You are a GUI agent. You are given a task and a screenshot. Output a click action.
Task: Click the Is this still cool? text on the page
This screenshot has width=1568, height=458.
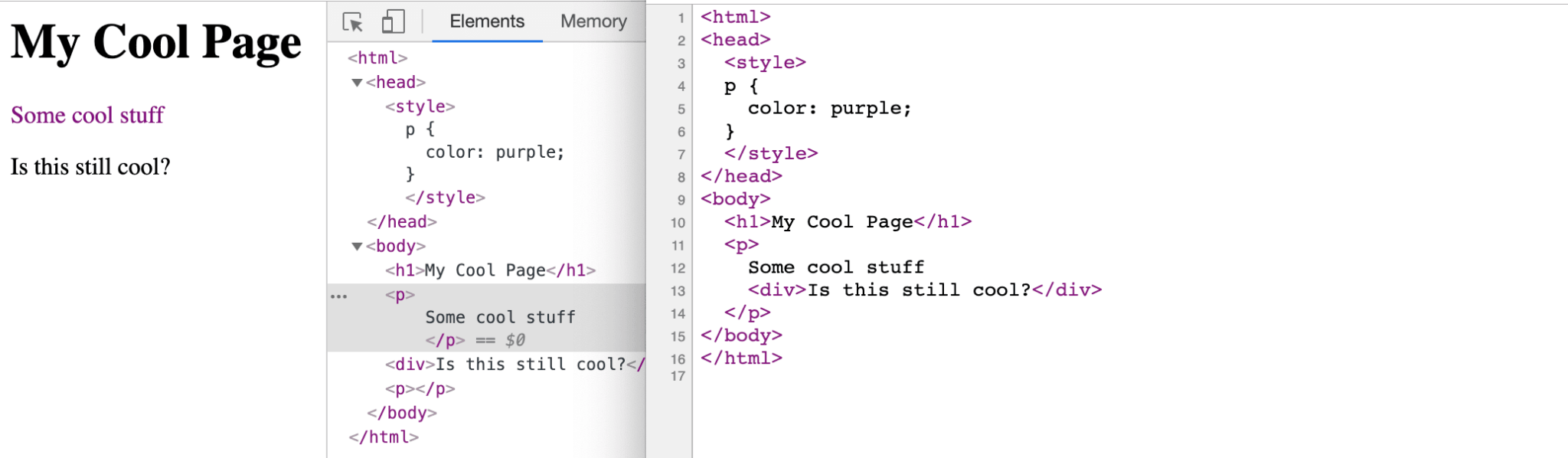coord(91,166)
